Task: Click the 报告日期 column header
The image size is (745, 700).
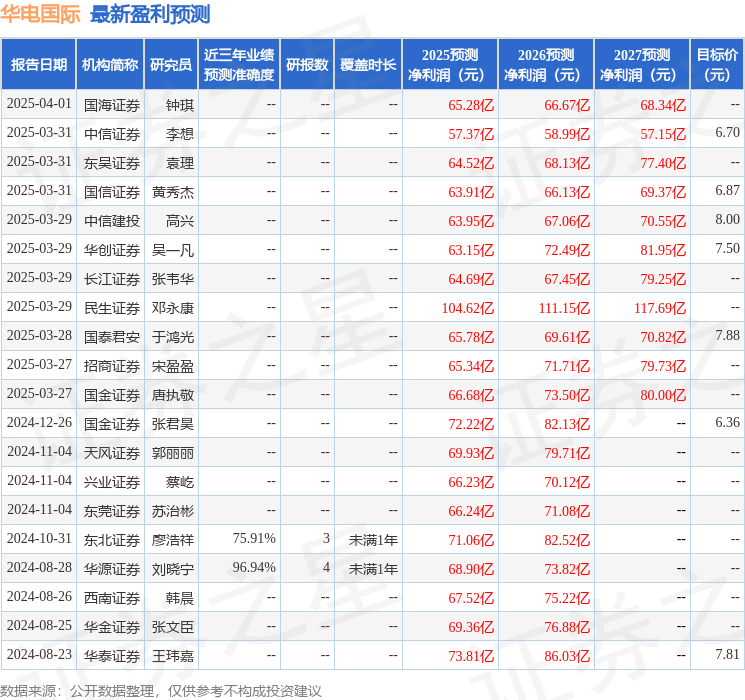Action: point(38,65)
